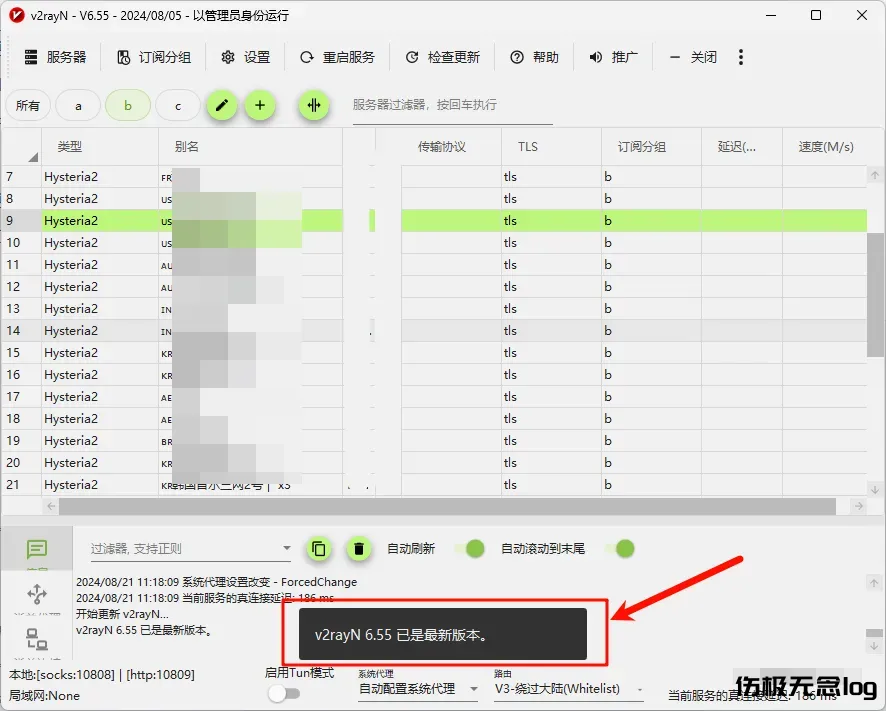Sort by the 类型 column header
This screenshot has width=886, height=711.
pyautogui.click(x=99, y=147)
